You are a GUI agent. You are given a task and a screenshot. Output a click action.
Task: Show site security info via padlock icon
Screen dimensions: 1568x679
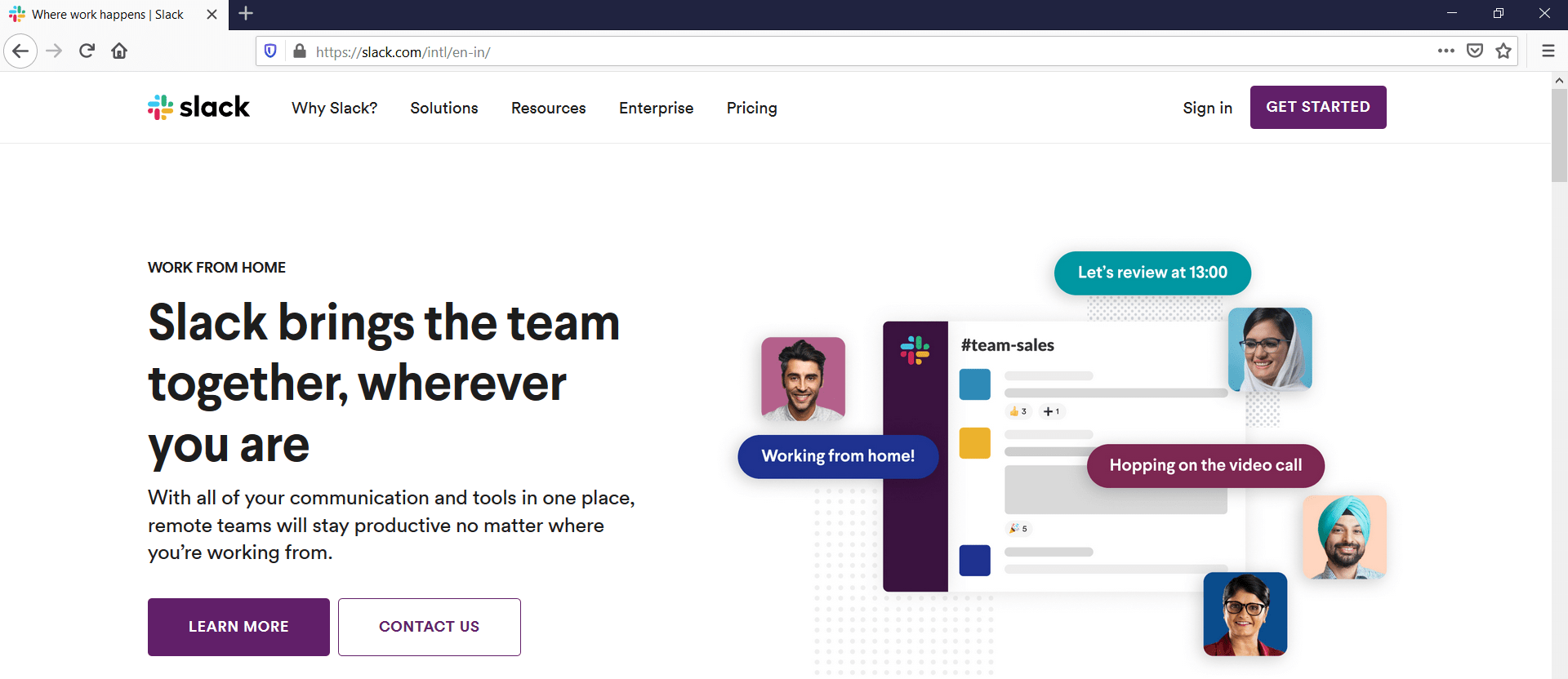[300, 51]
